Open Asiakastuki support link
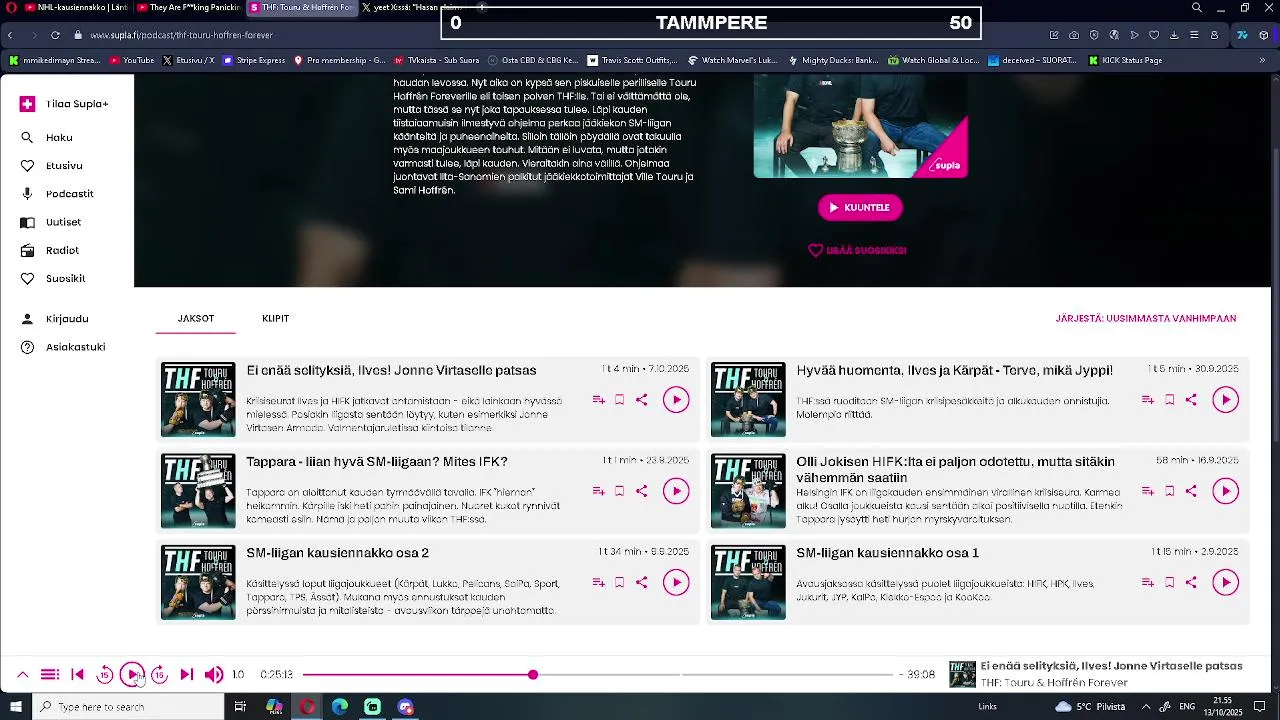Screen dimensions: 1280x720 pos(63,347)
